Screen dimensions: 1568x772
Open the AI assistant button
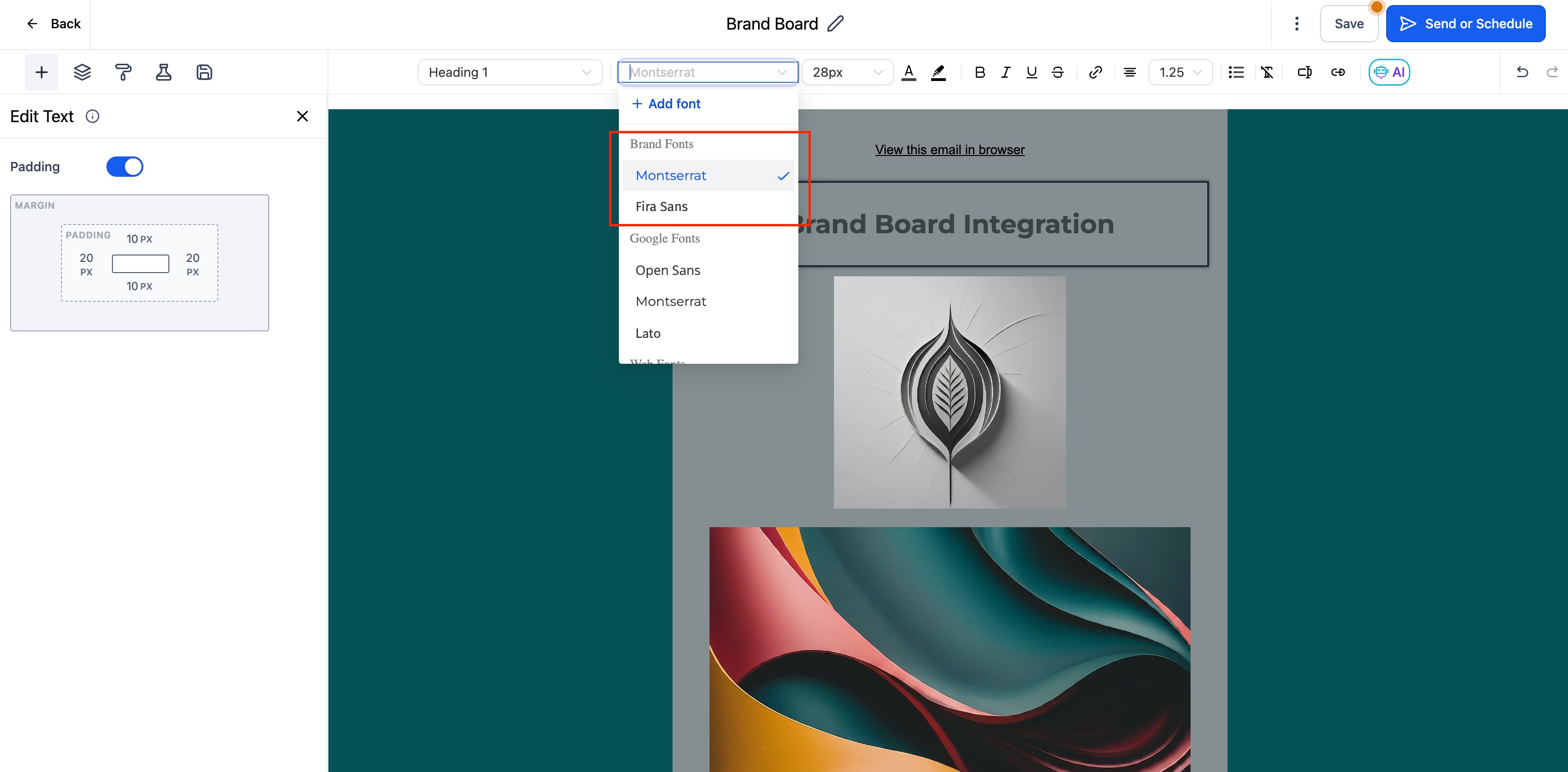click(1389, 72)
